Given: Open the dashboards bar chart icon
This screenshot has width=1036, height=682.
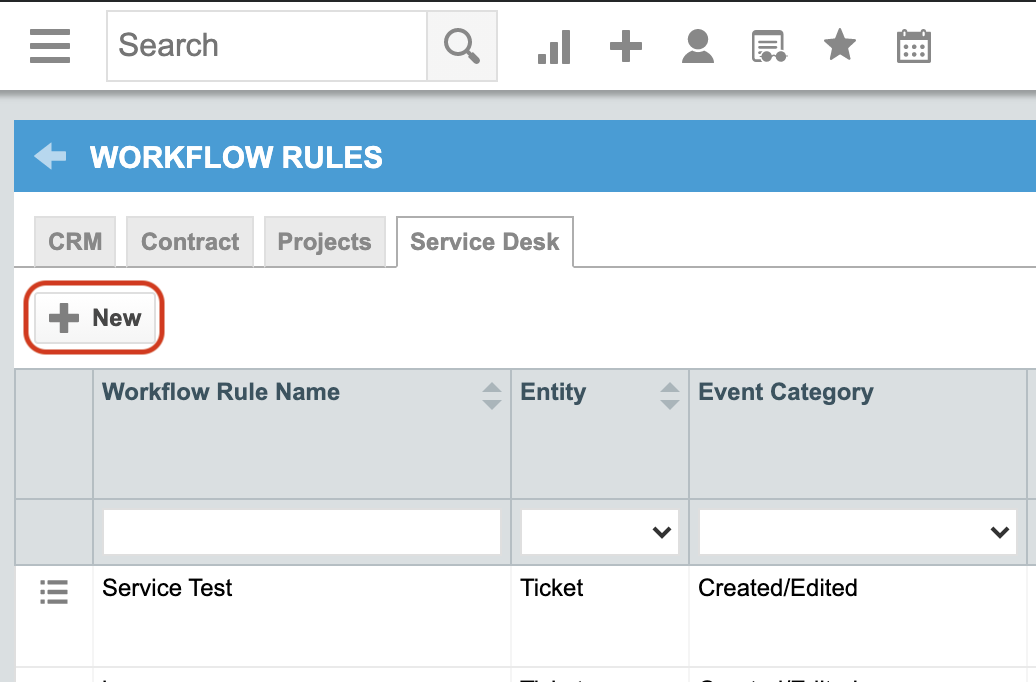Looking at the screenshot, I should point(554,46).
